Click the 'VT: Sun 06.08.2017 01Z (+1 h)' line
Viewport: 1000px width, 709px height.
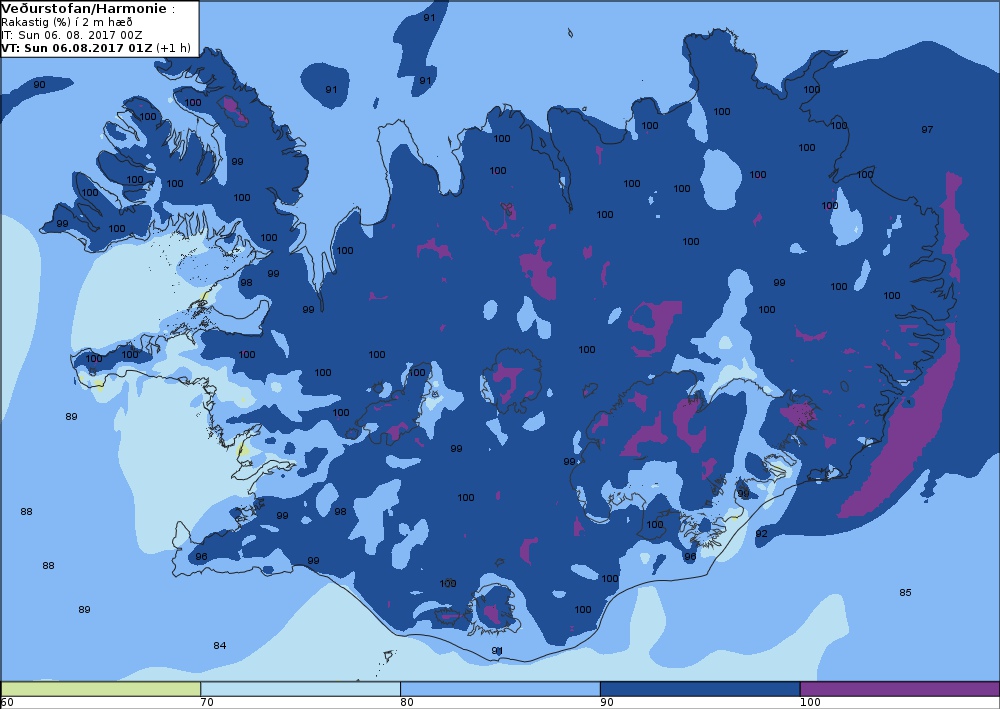point(96,48)
